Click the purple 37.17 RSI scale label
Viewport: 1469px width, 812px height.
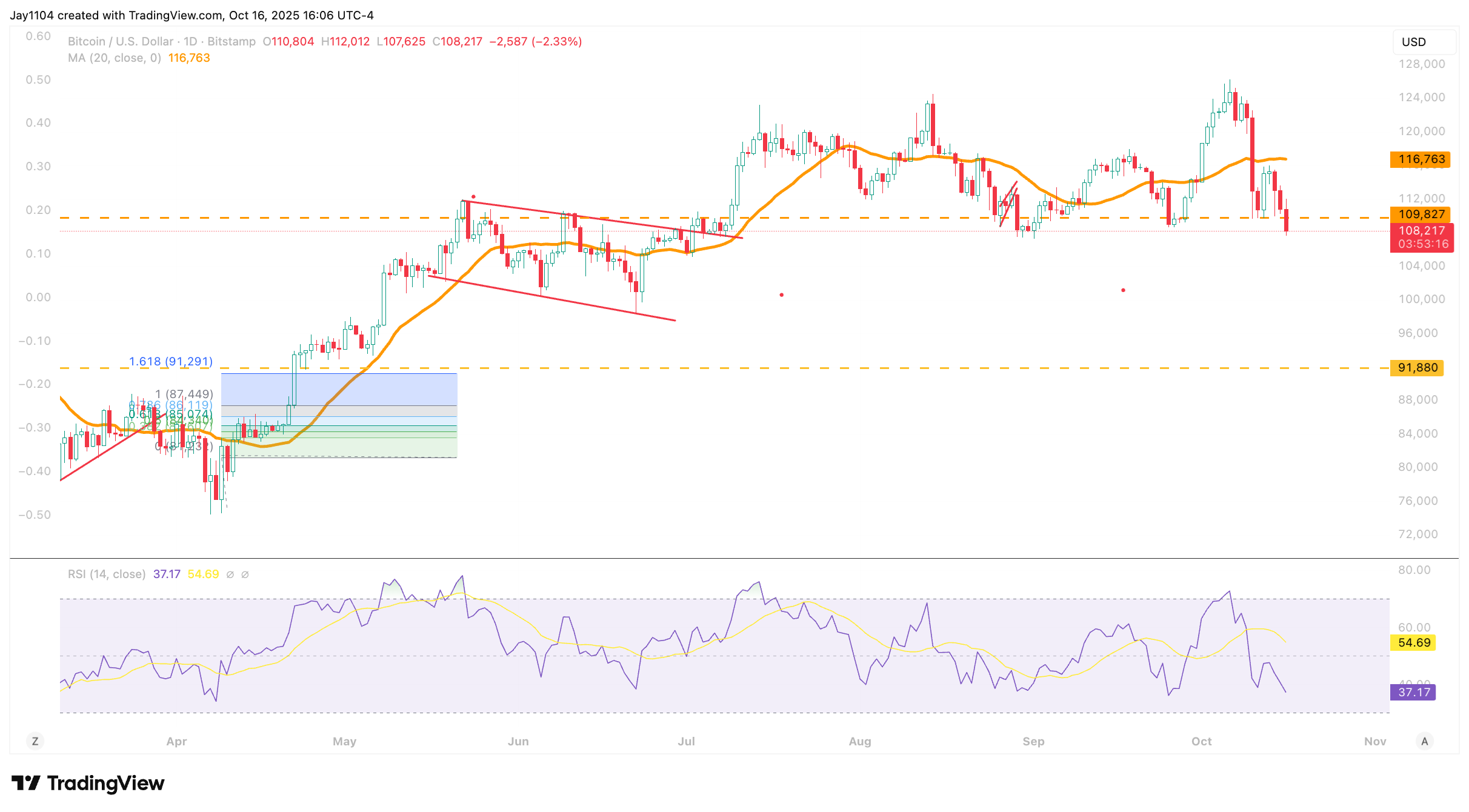(x=1413, y=692)
